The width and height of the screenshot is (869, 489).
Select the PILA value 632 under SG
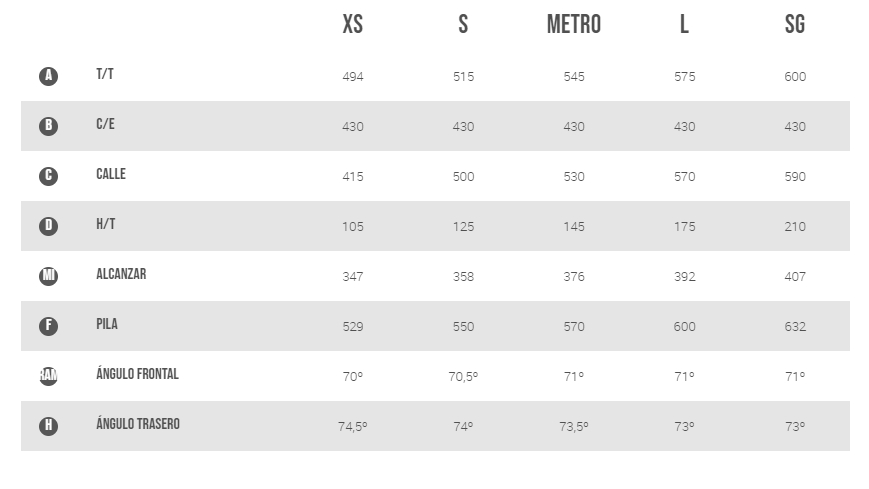pos(795,326)
